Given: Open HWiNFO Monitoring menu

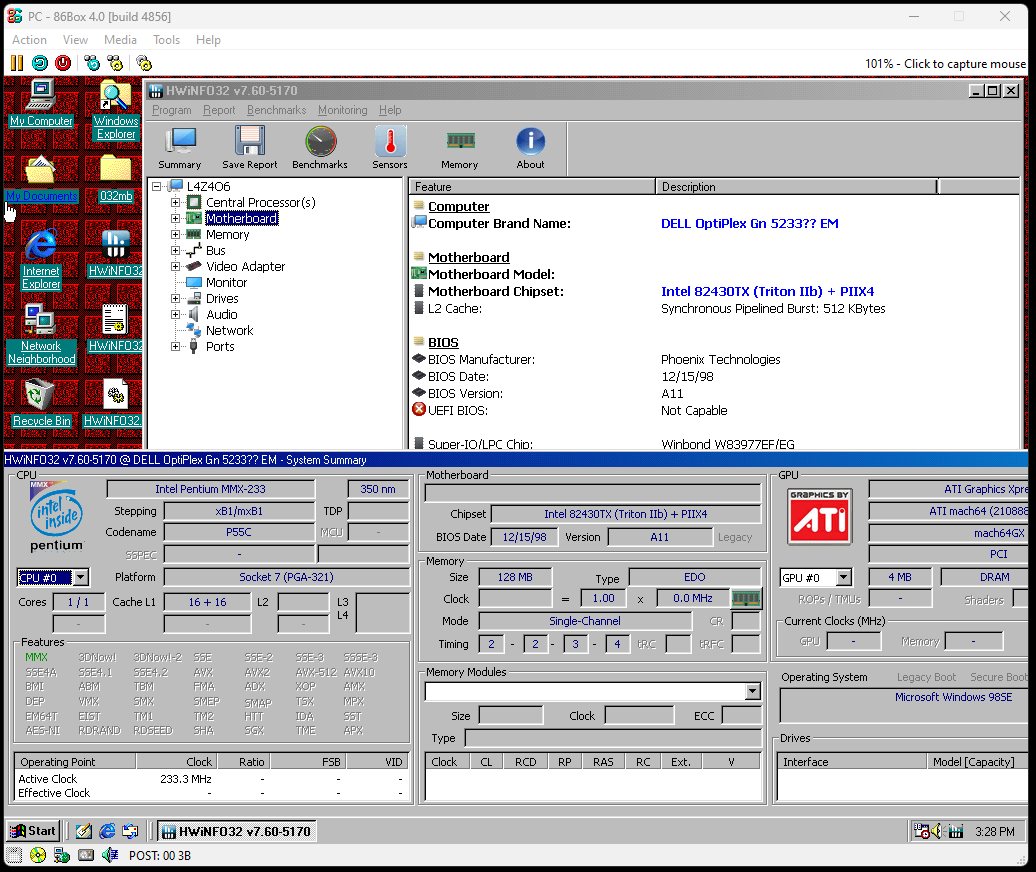Looking at the screenshot, I should coord(342,110).
